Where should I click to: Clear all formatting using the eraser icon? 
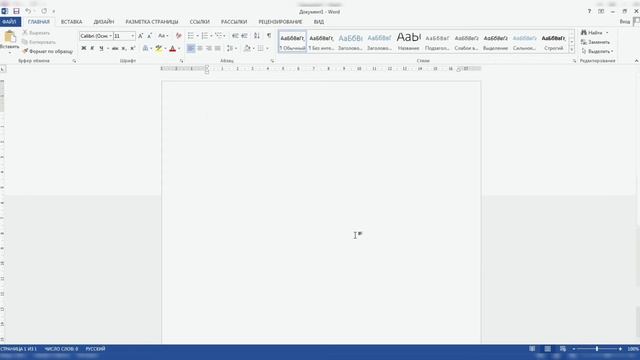click(178, 36)
